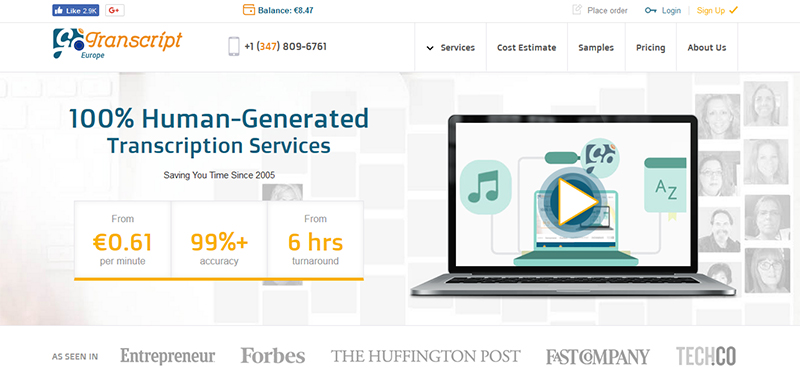Click the Place order pencil icon
Image resolution: width=800 pixels, height=374 pixels.
(x=577, y=10)
